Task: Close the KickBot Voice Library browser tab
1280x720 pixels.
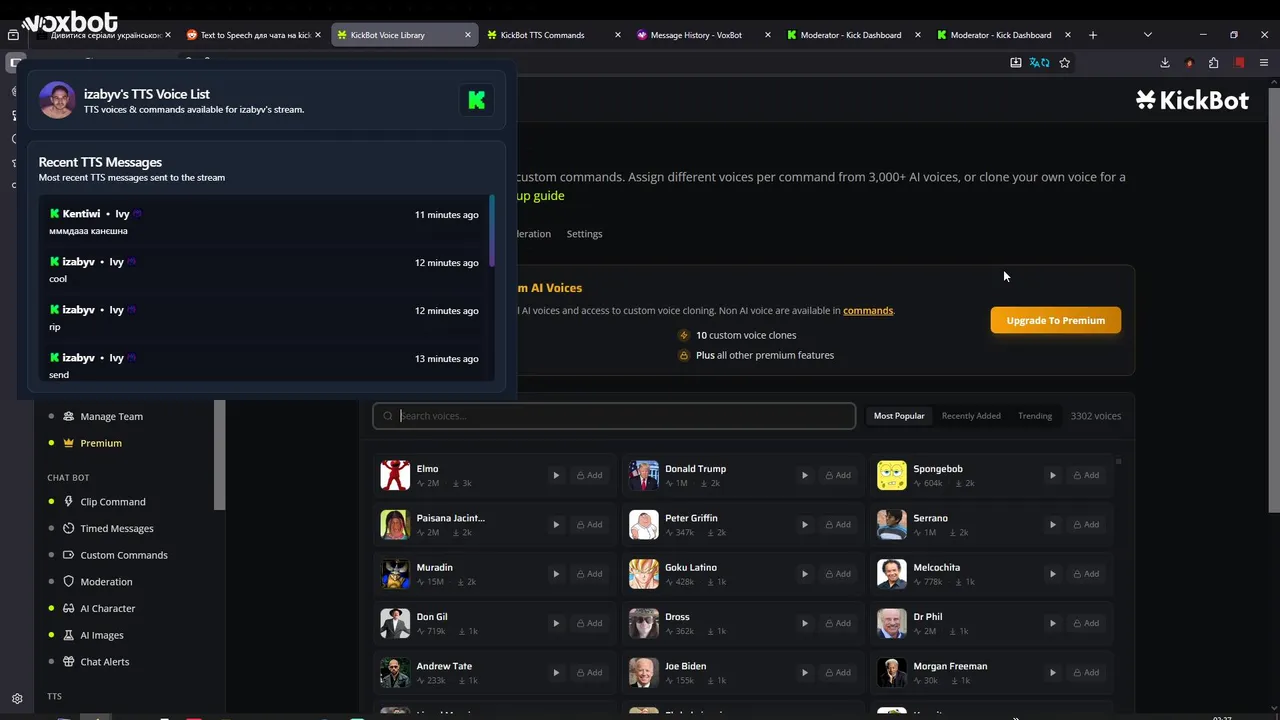Action: tap(467, 35)
